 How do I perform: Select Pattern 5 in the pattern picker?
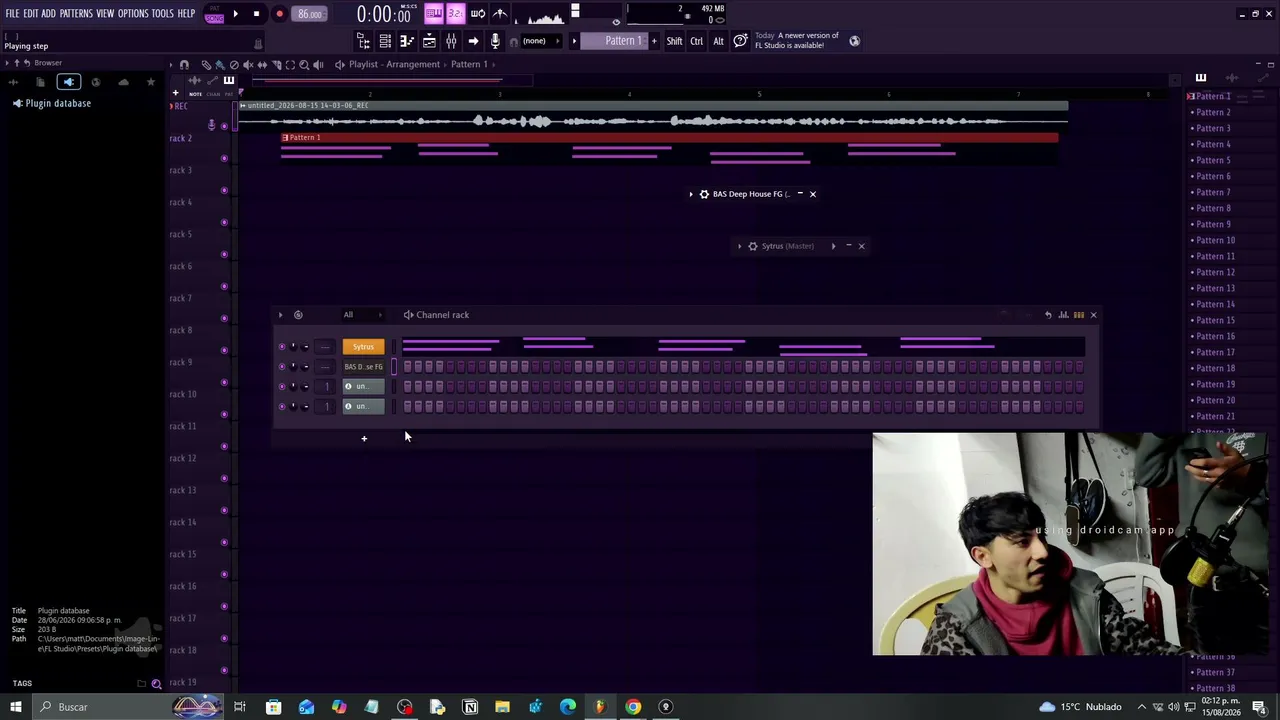click(1213, 160)
